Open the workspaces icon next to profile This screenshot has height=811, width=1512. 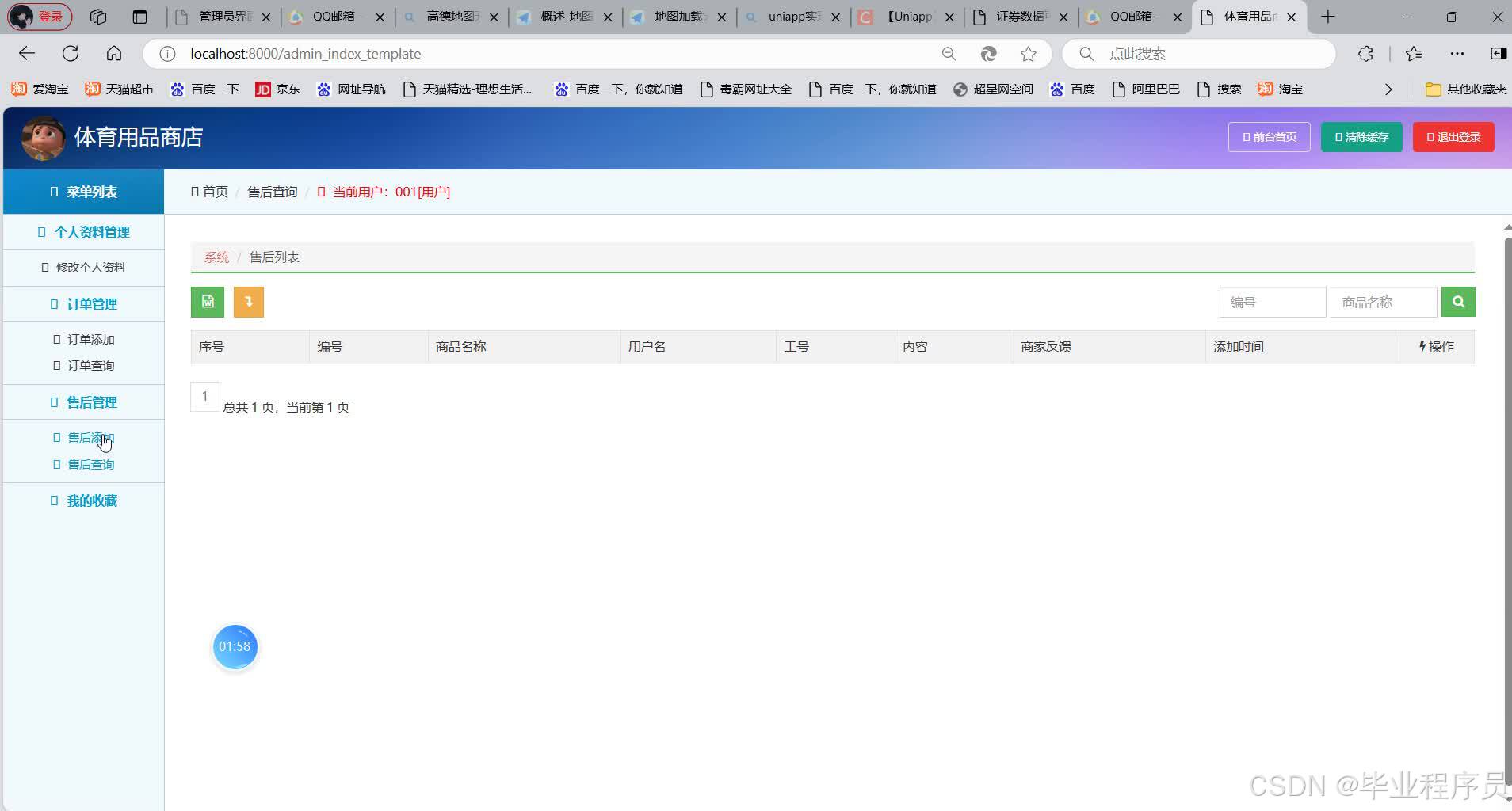click(97, 17)
